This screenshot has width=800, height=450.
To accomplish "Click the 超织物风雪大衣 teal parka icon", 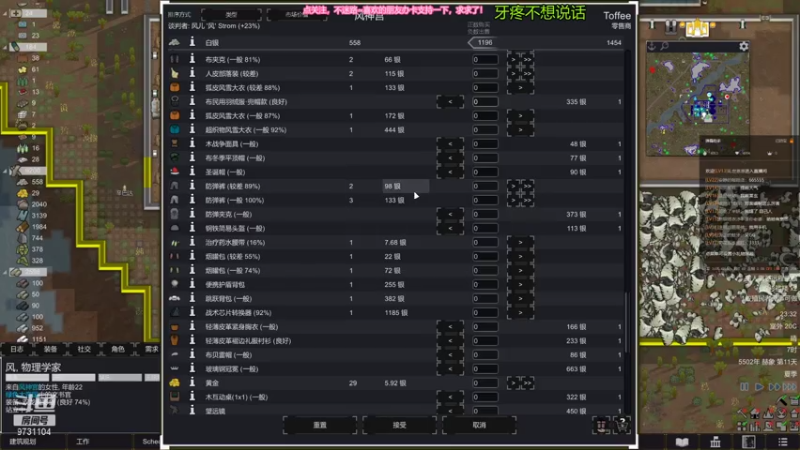I will click(174, 130).
